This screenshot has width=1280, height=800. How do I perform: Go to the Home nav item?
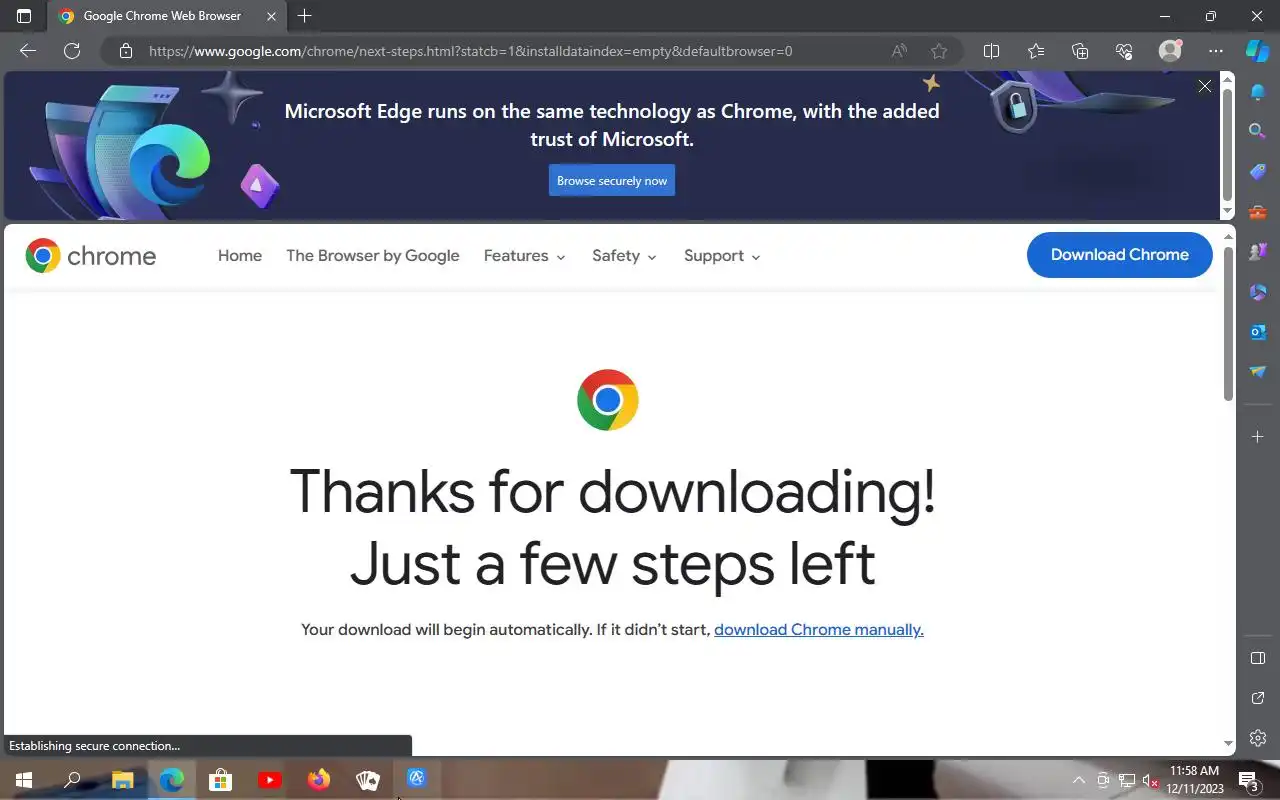[240, 256]
